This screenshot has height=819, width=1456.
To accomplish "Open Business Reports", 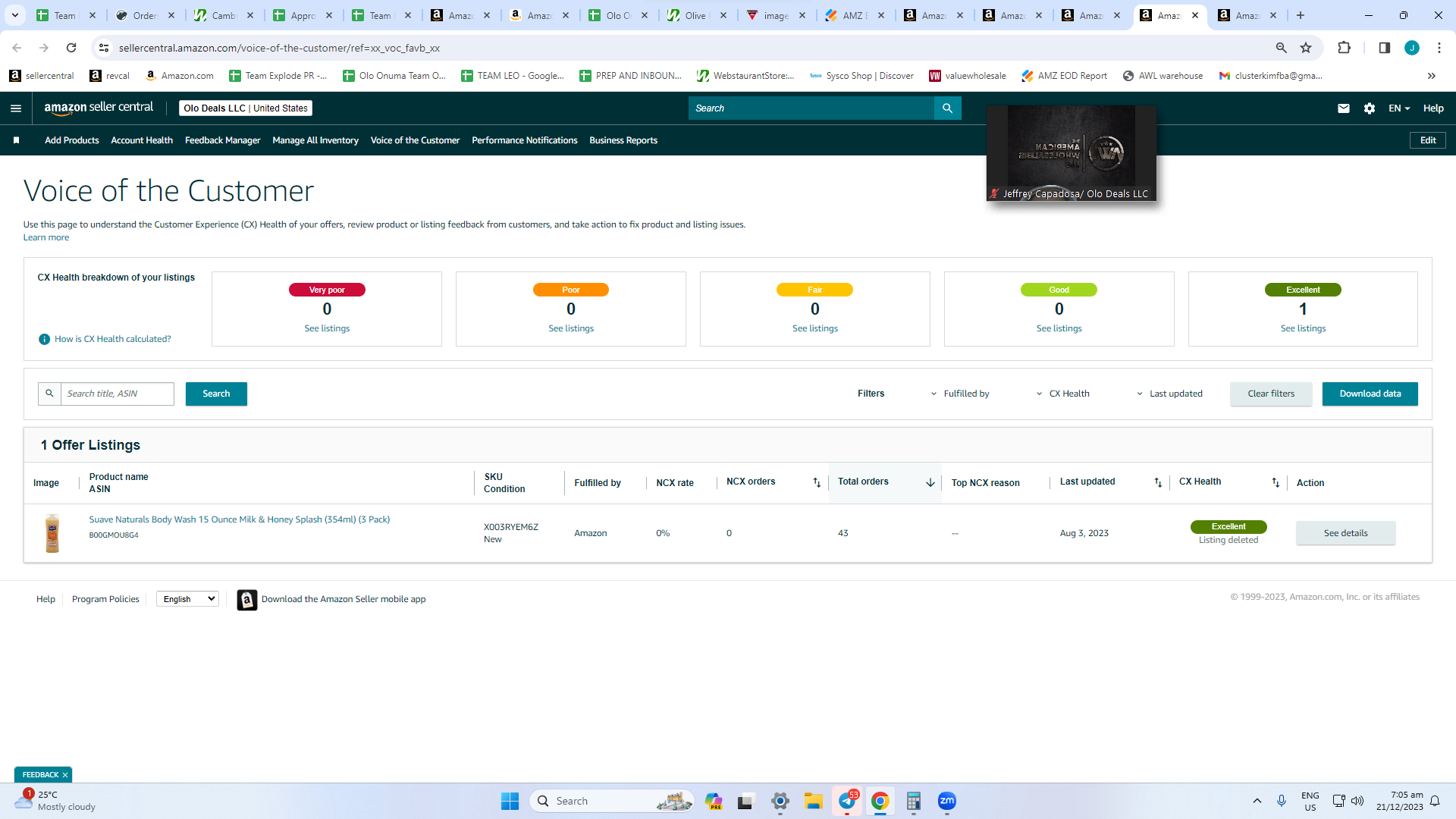I will click(x=623, y=140).
